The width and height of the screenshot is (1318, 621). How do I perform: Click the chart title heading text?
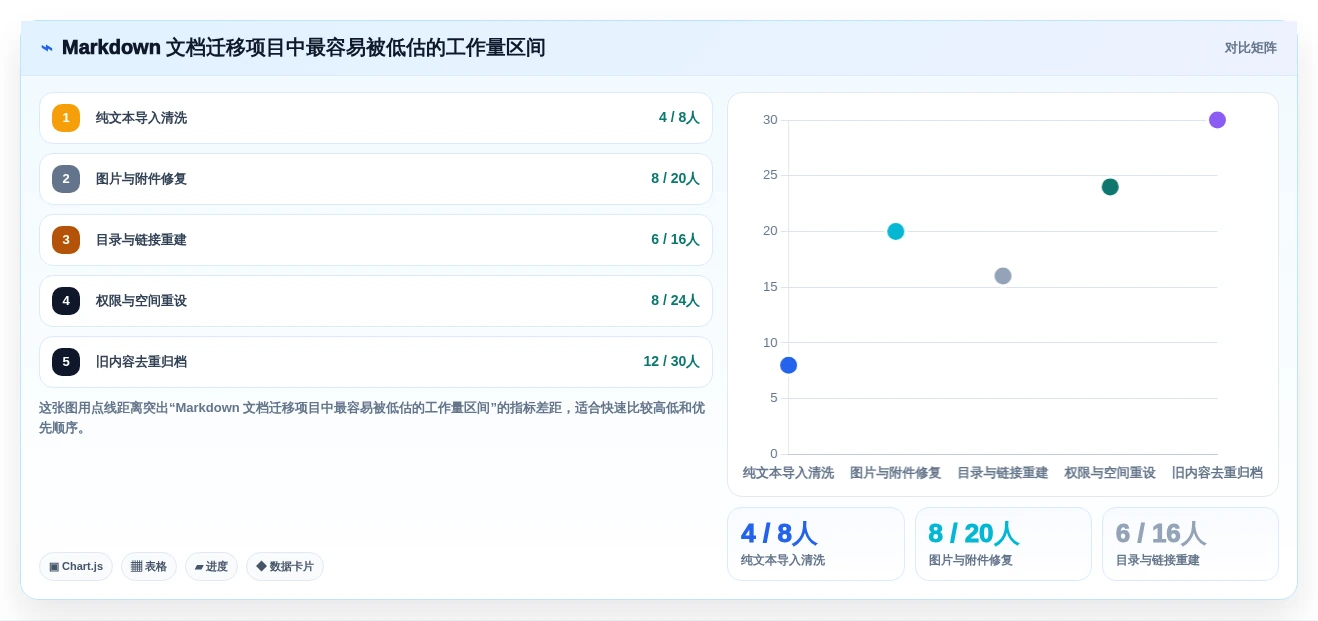[x=304, y=48]
